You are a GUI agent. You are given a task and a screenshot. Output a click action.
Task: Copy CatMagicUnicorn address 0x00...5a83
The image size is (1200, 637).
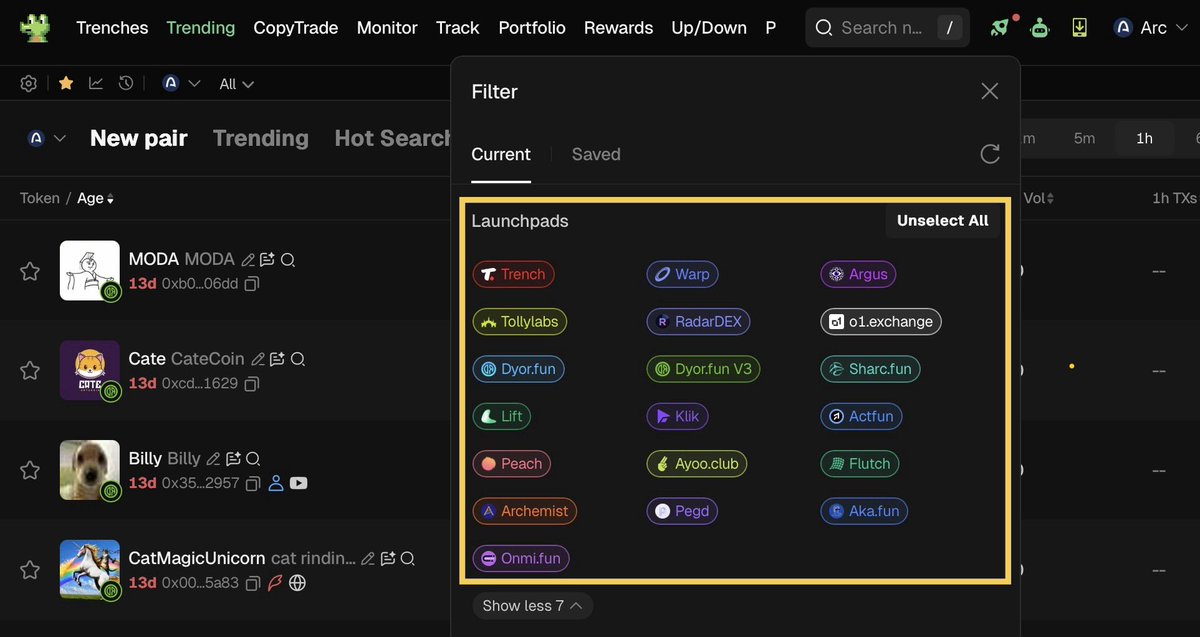[x=252, y=582]
